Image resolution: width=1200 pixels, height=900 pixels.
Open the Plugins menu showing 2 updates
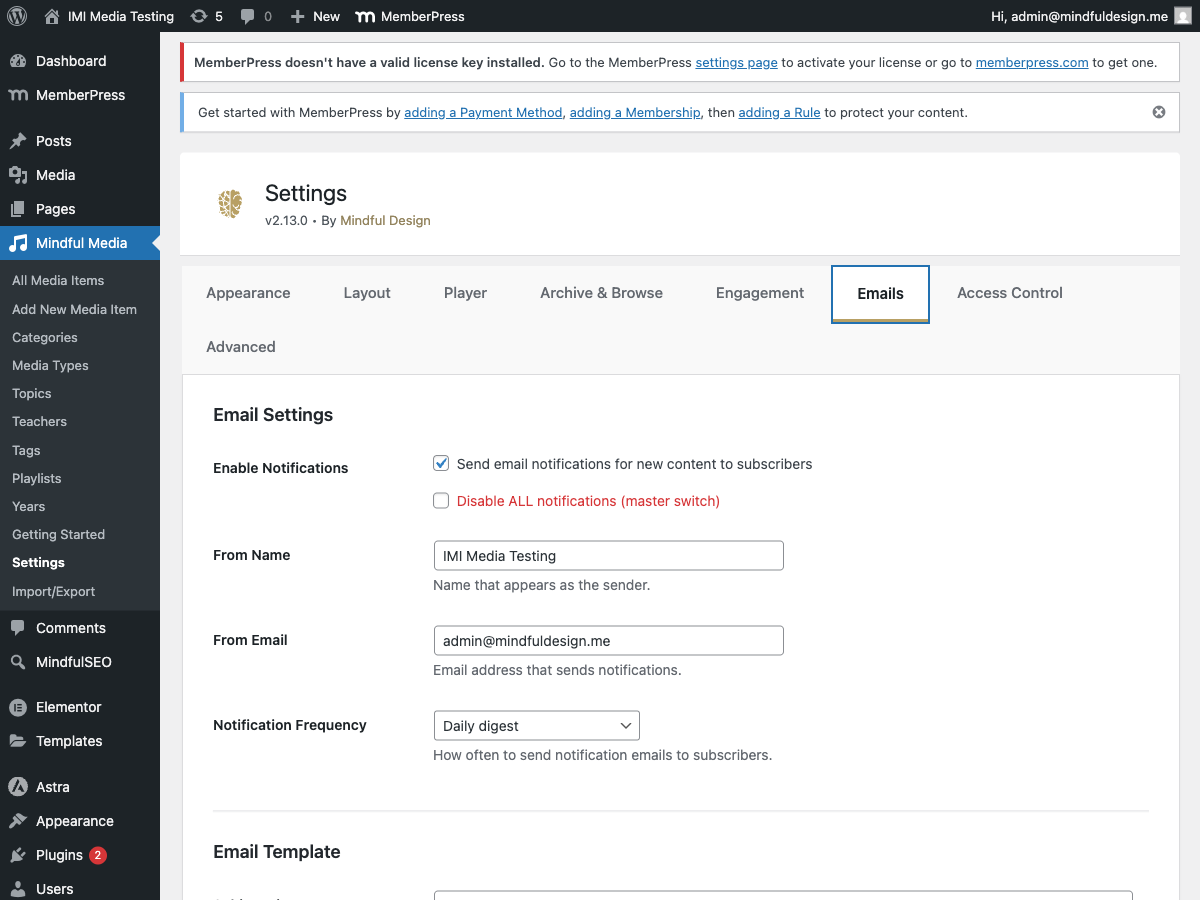pyautogui.click(x=57, y=855)
